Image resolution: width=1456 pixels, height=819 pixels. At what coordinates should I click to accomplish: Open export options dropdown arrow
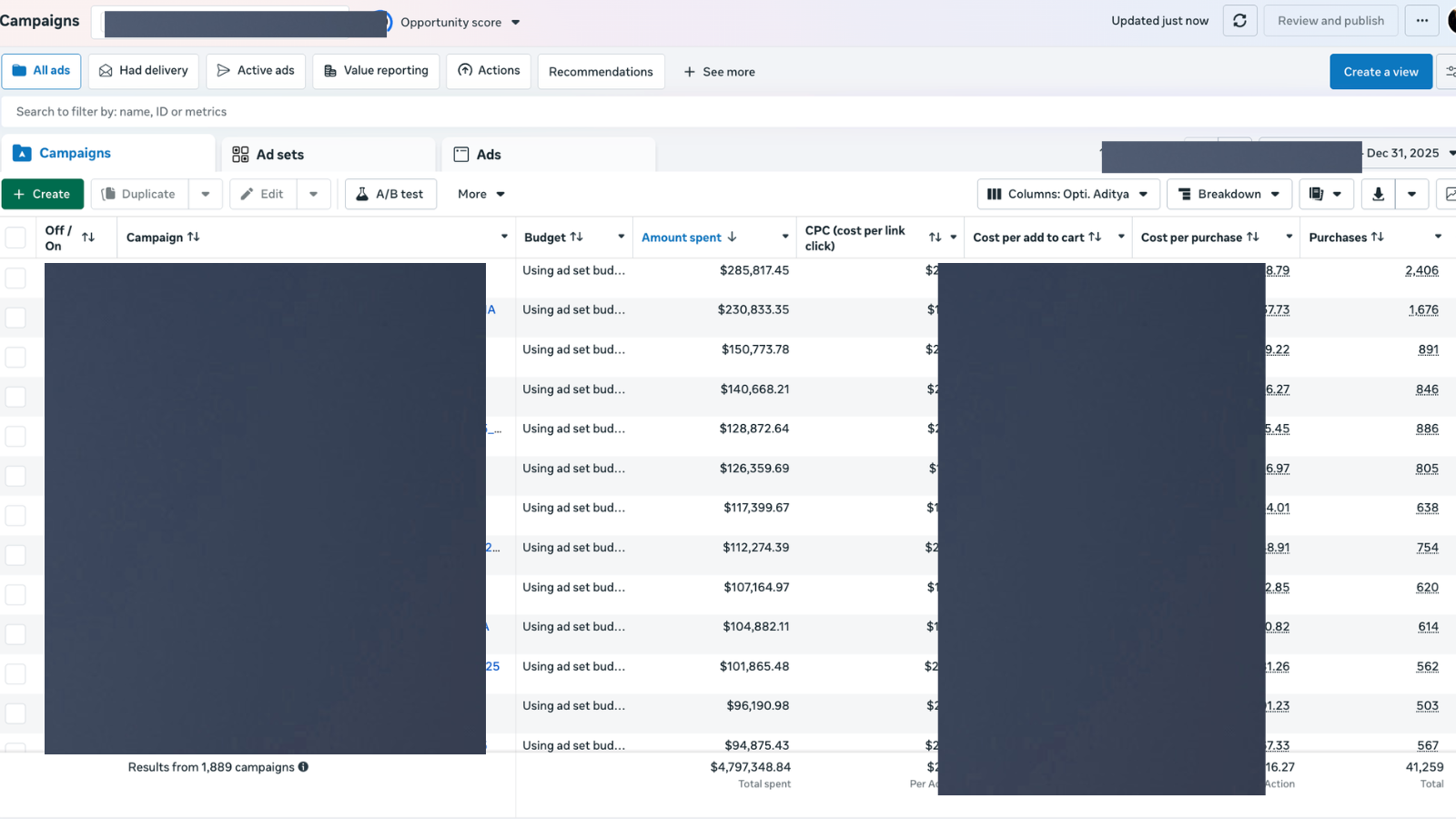pos(1411,194)
